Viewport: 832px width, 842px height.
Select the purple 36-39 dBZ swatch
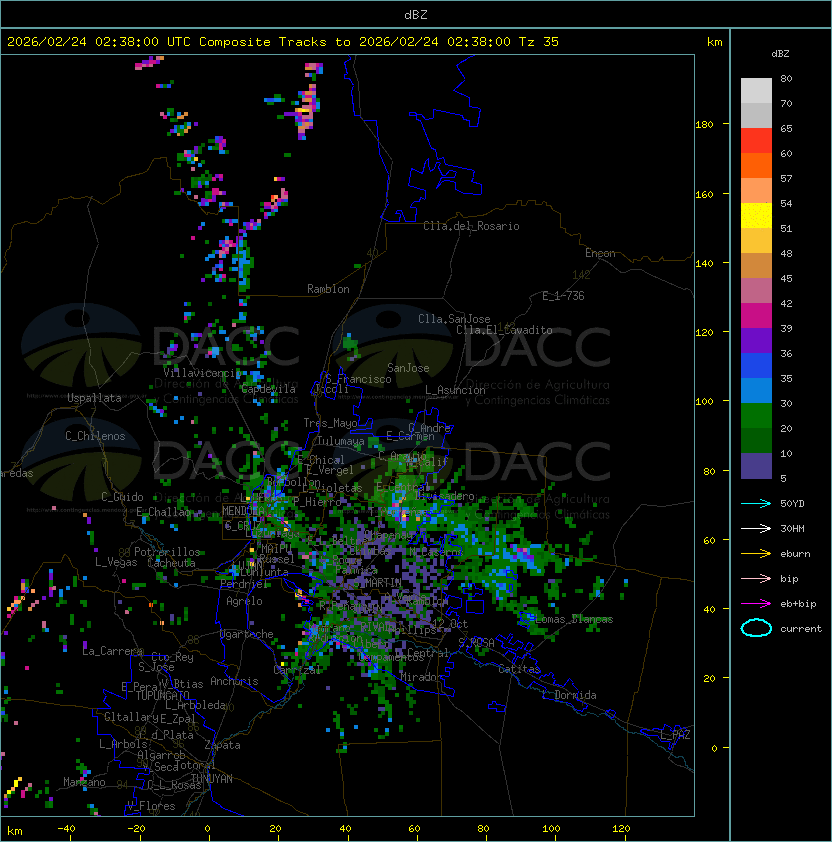tap(756, 341)
